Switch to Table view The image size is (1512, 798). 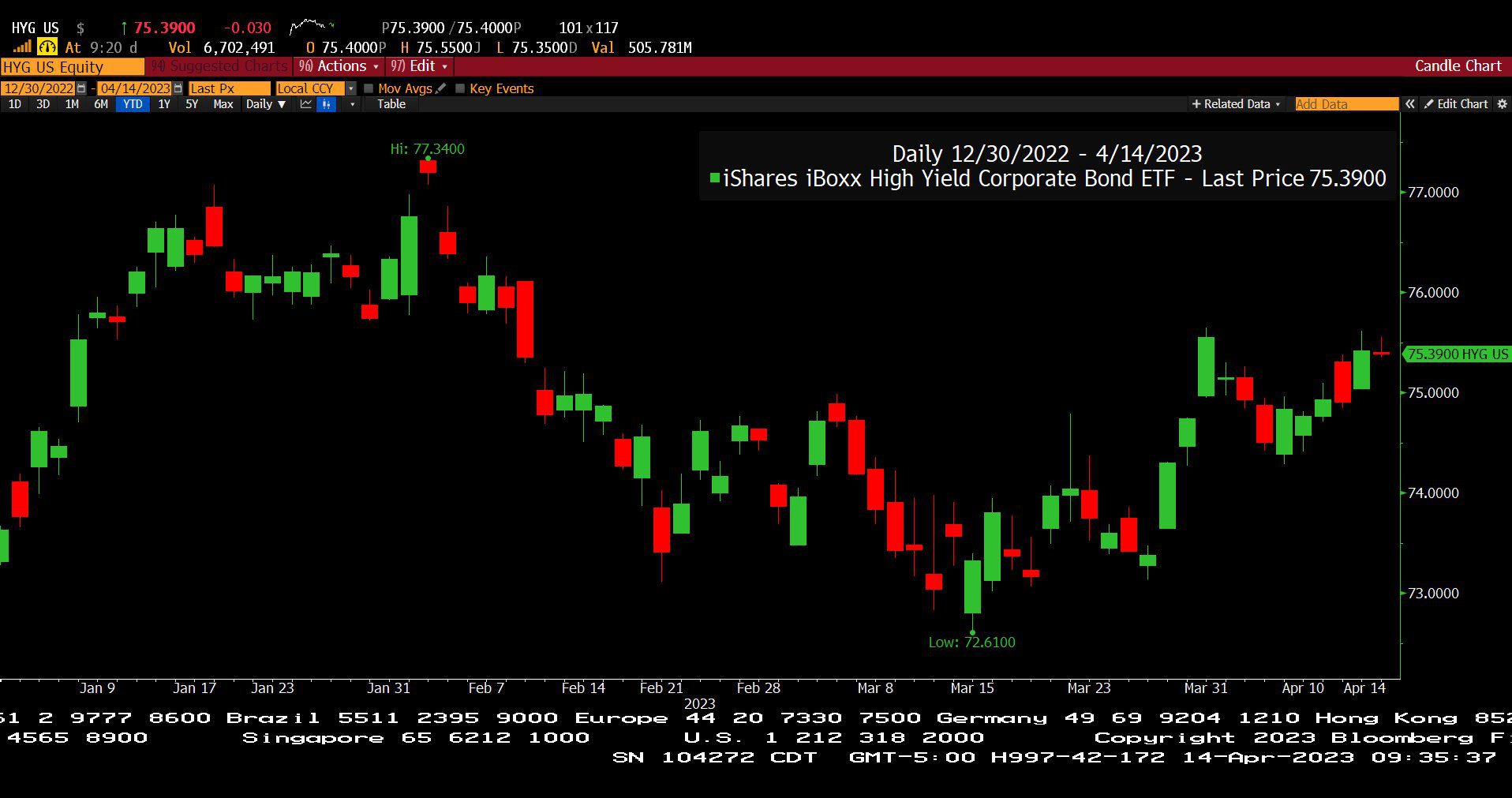click(391, 104)
